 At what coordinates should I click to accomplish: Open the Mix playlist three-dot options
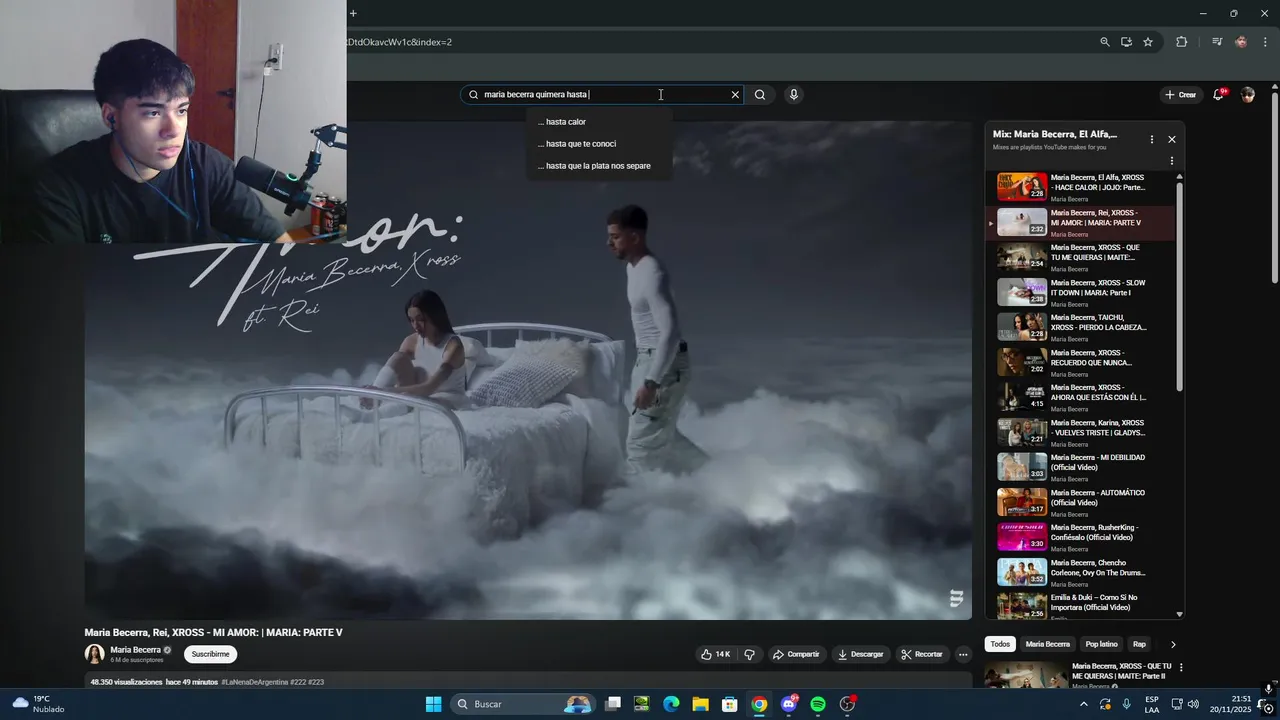tap(1151, 140)
